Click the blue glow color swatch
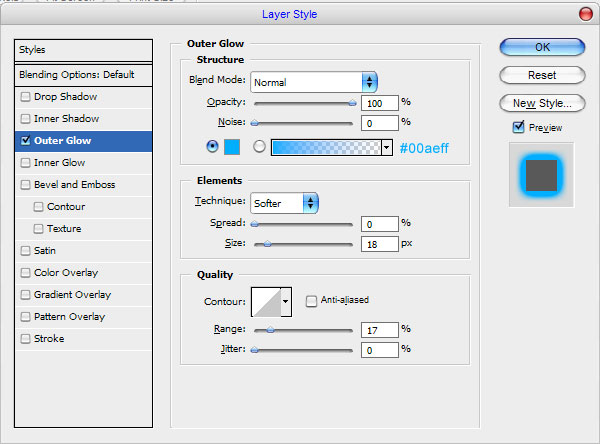600x444 pixels. [x=232, y=147]
